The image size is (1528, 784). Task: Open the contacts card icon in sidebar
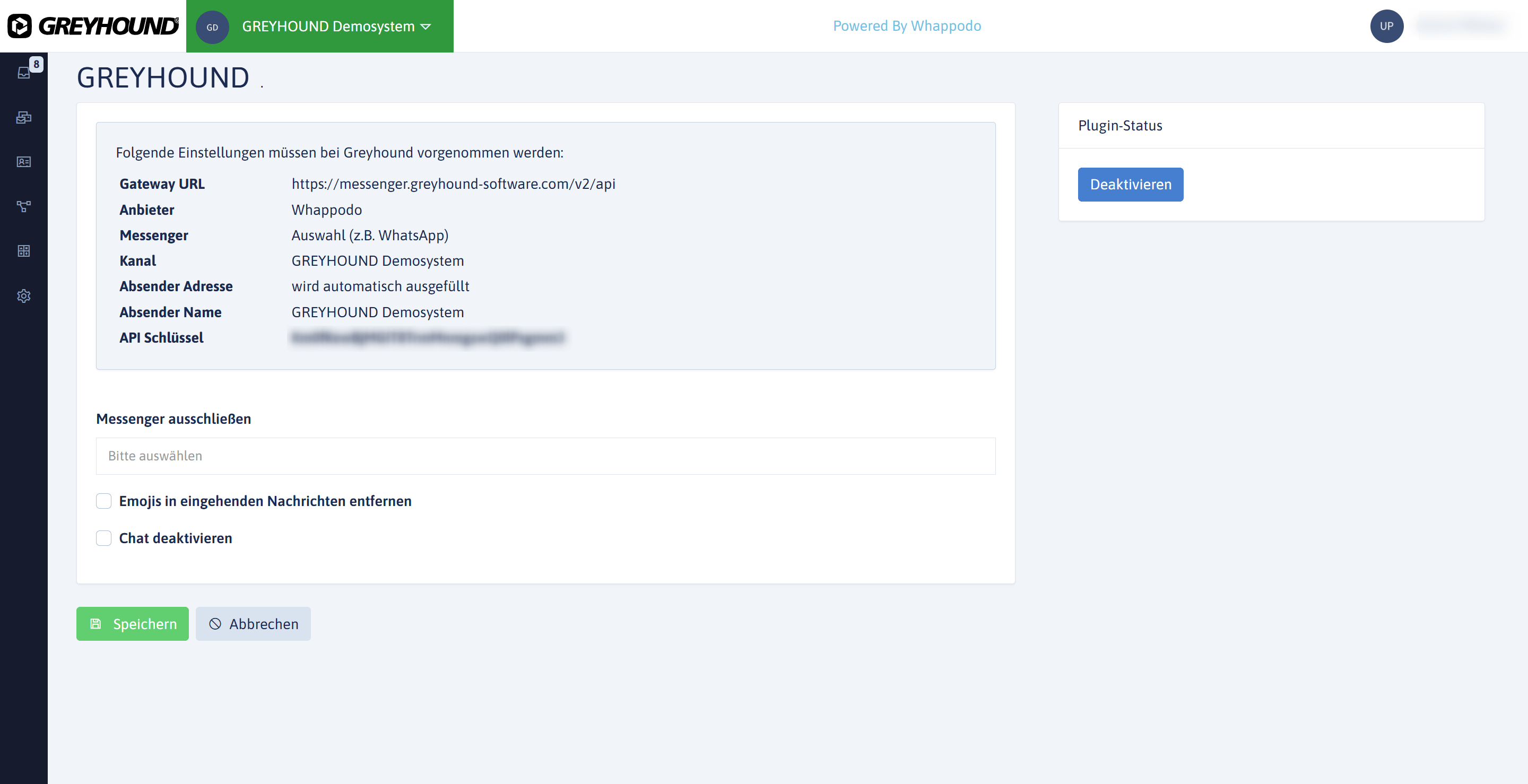[24, 162]
